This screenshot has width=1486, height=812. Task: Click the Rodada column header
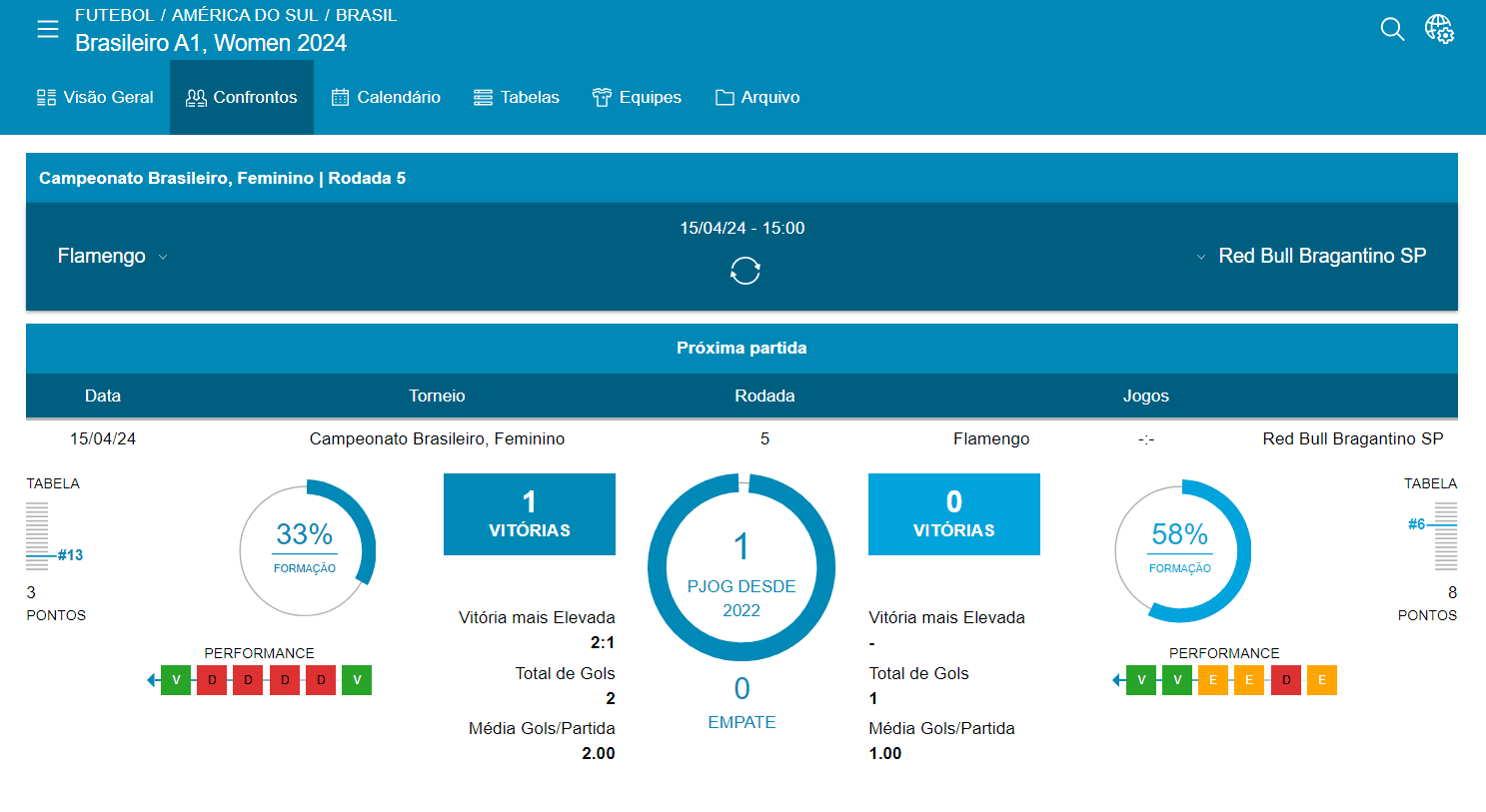(x=764, y=396)
